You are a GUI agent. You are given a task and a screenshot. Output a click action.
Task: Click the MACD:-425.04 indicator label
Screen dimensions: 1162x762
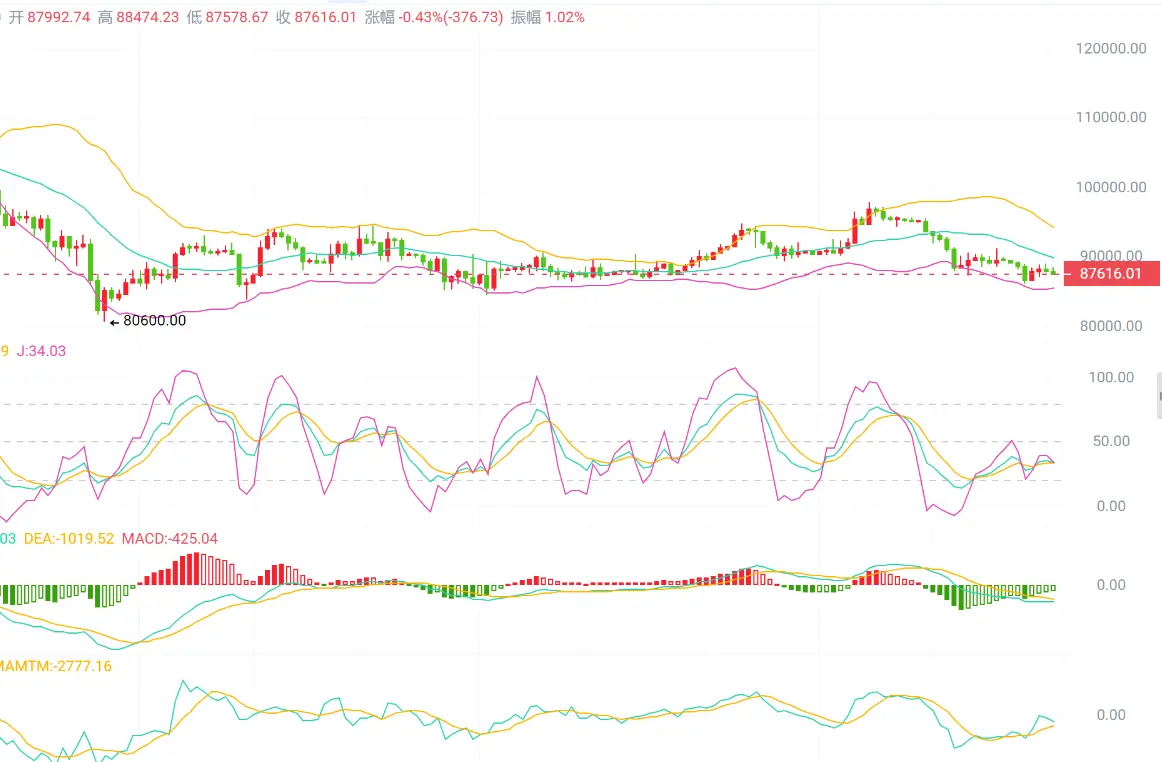point(170,538)
